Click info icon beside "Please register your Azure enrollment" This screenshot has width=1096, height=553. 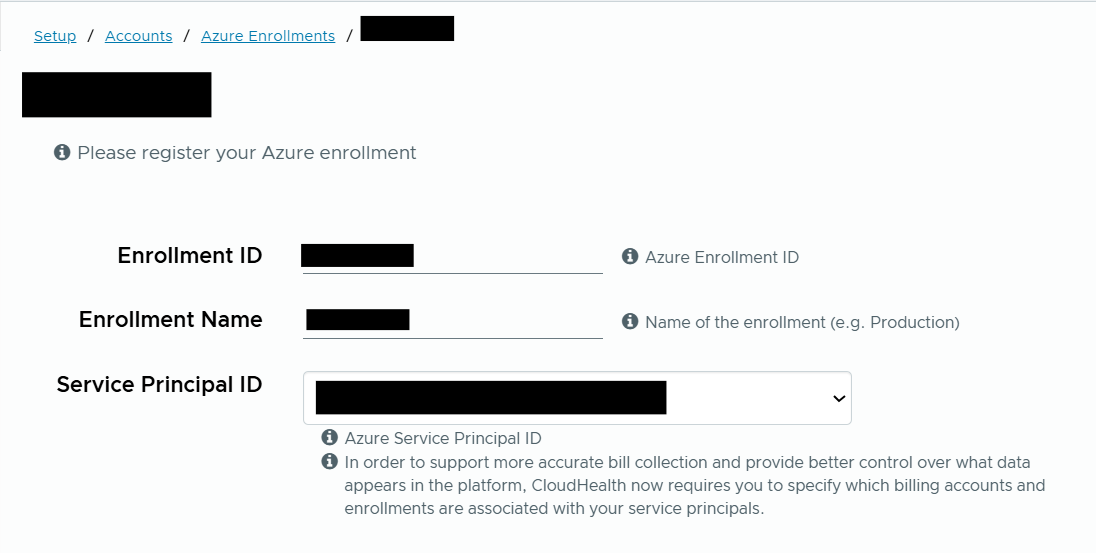point(62,153)
